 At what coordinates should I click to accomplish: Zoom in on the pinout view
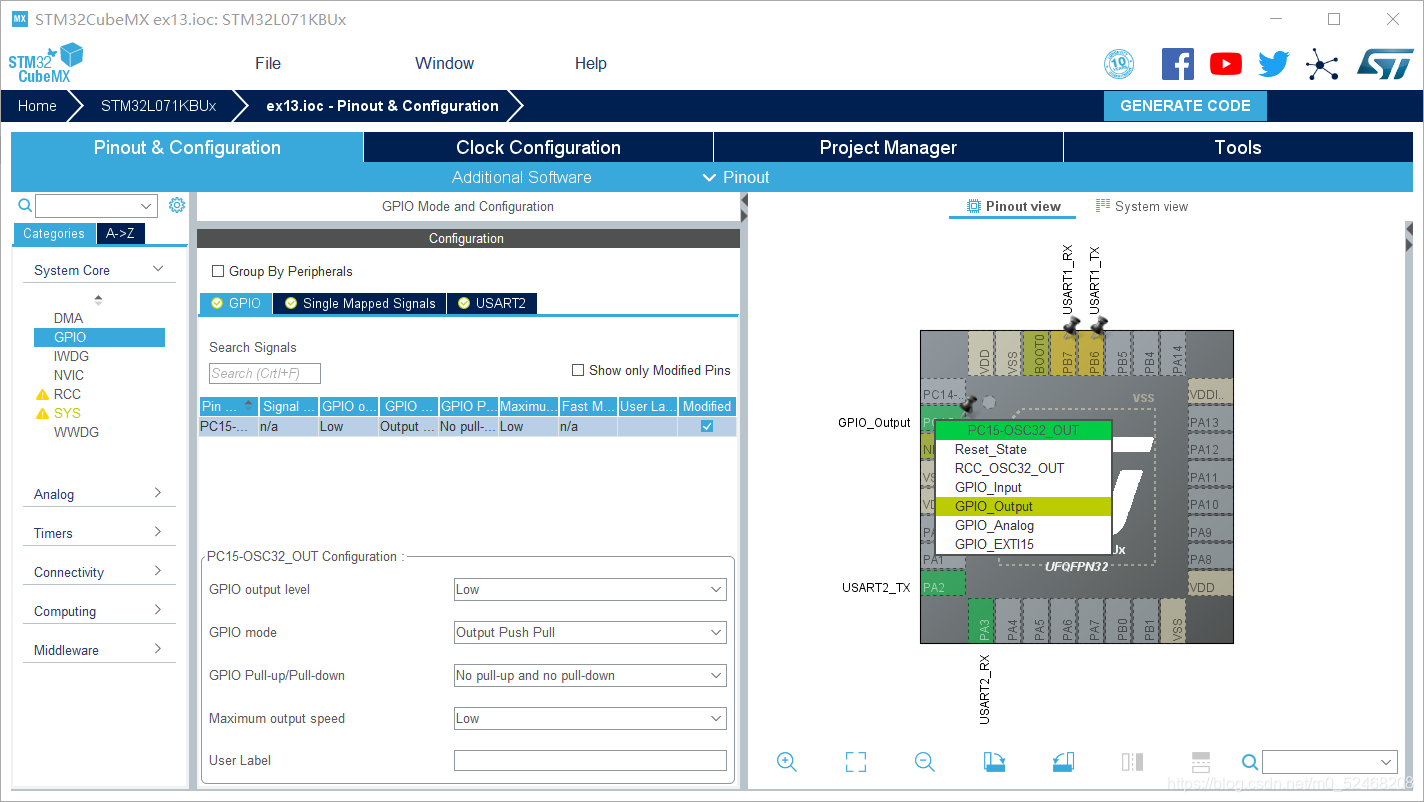(x=787, y=762)
